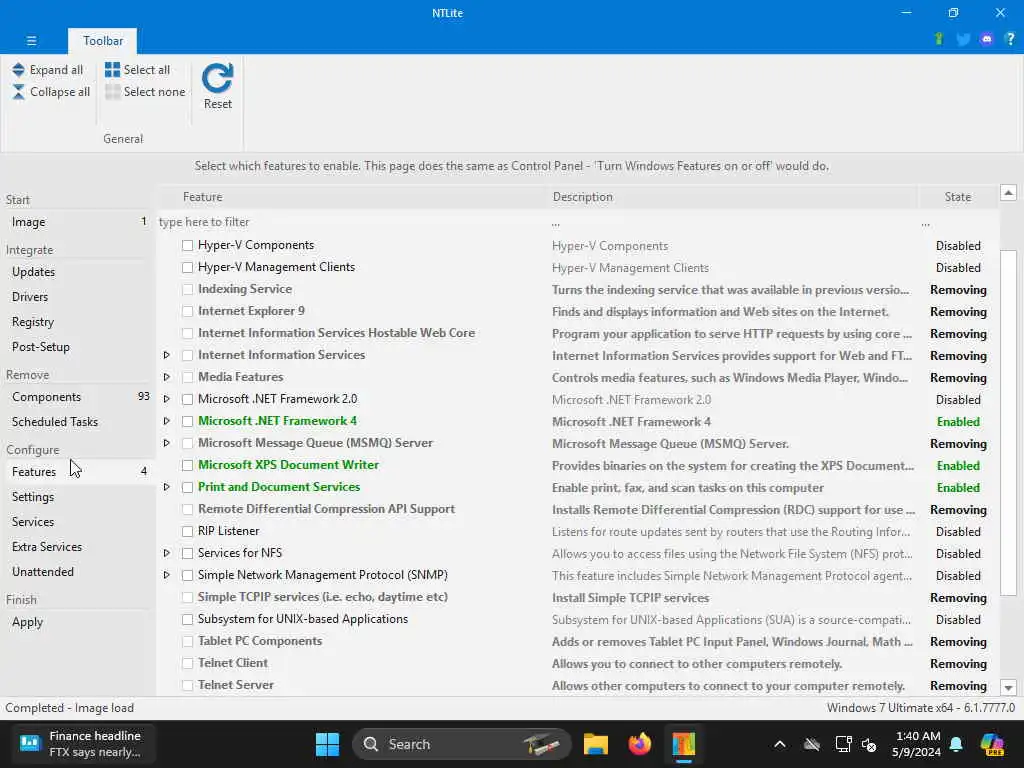Open Windows Start menu
This screenshot has width=1024, height=768.
pos(327,744)
